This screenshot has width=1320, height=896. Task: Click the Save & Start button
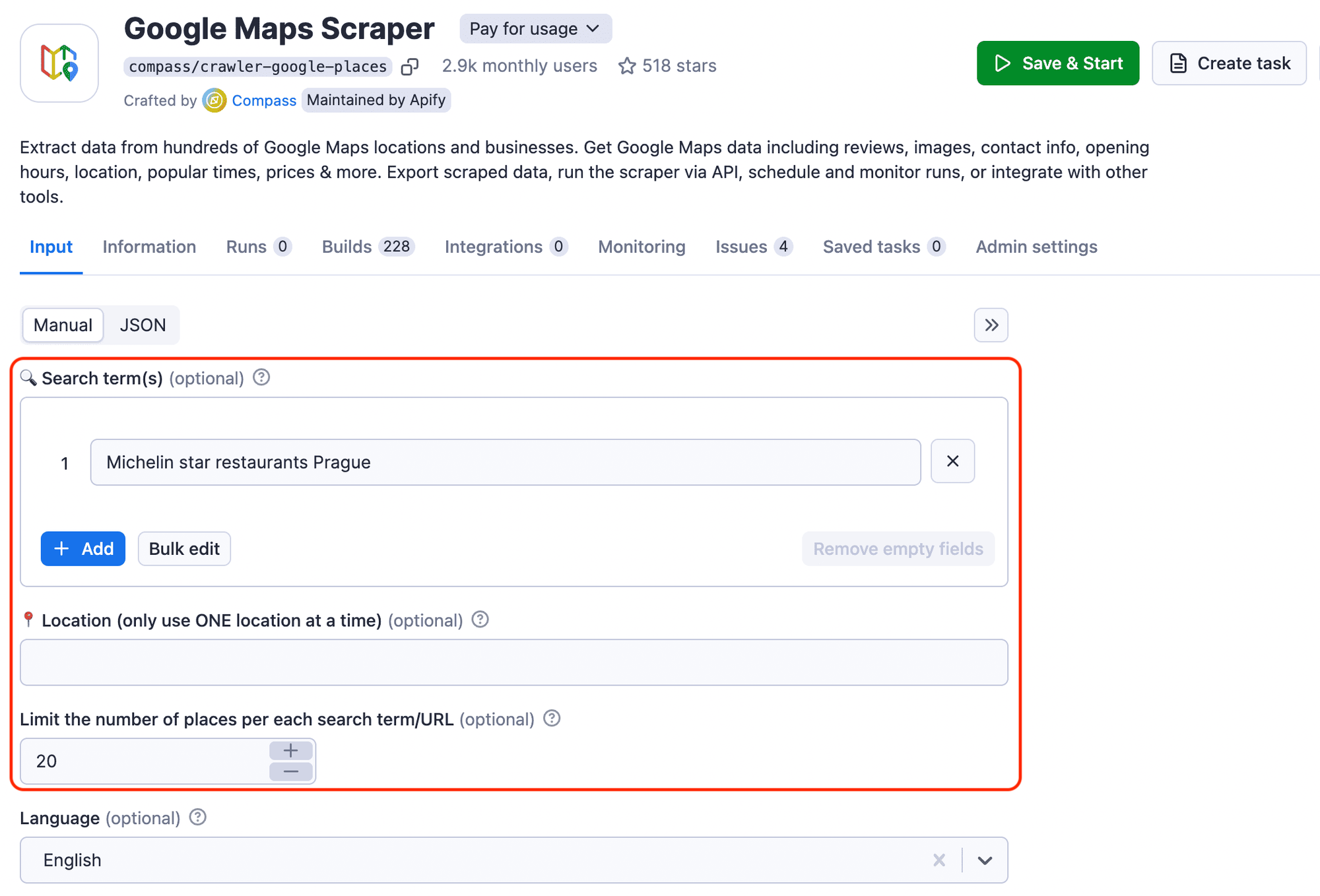1058,63
